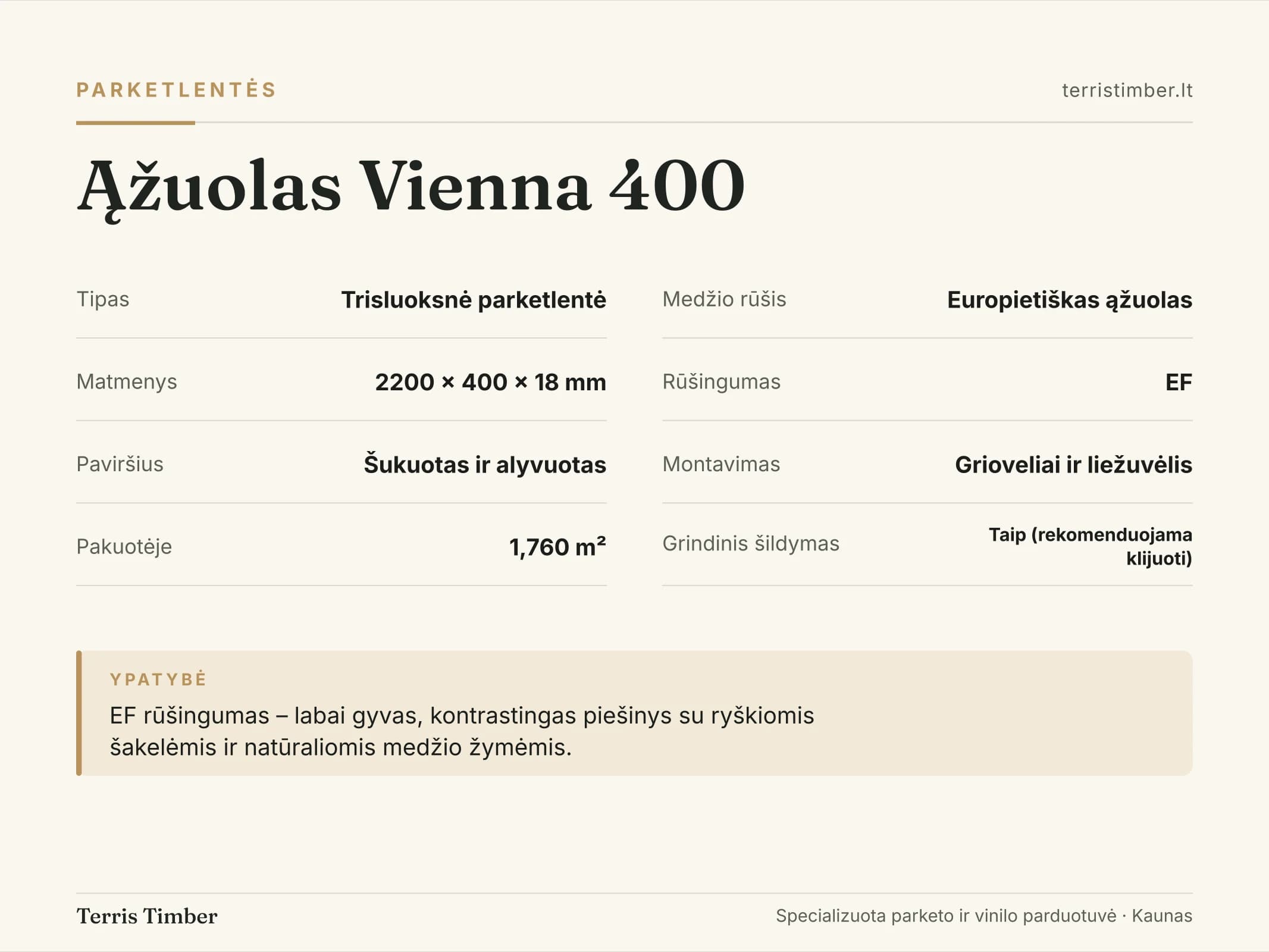This screenshot has width=1269, height=952.
Task: Click the Tipas row label
Action: coord(103,299)
